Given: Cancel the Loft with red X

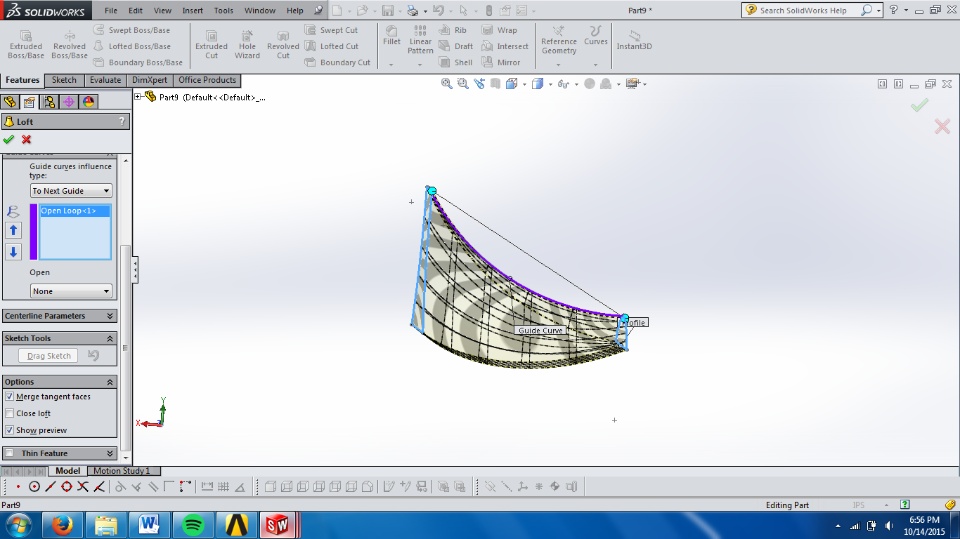Looking at the screenshot, I should (x=26, y=140).
